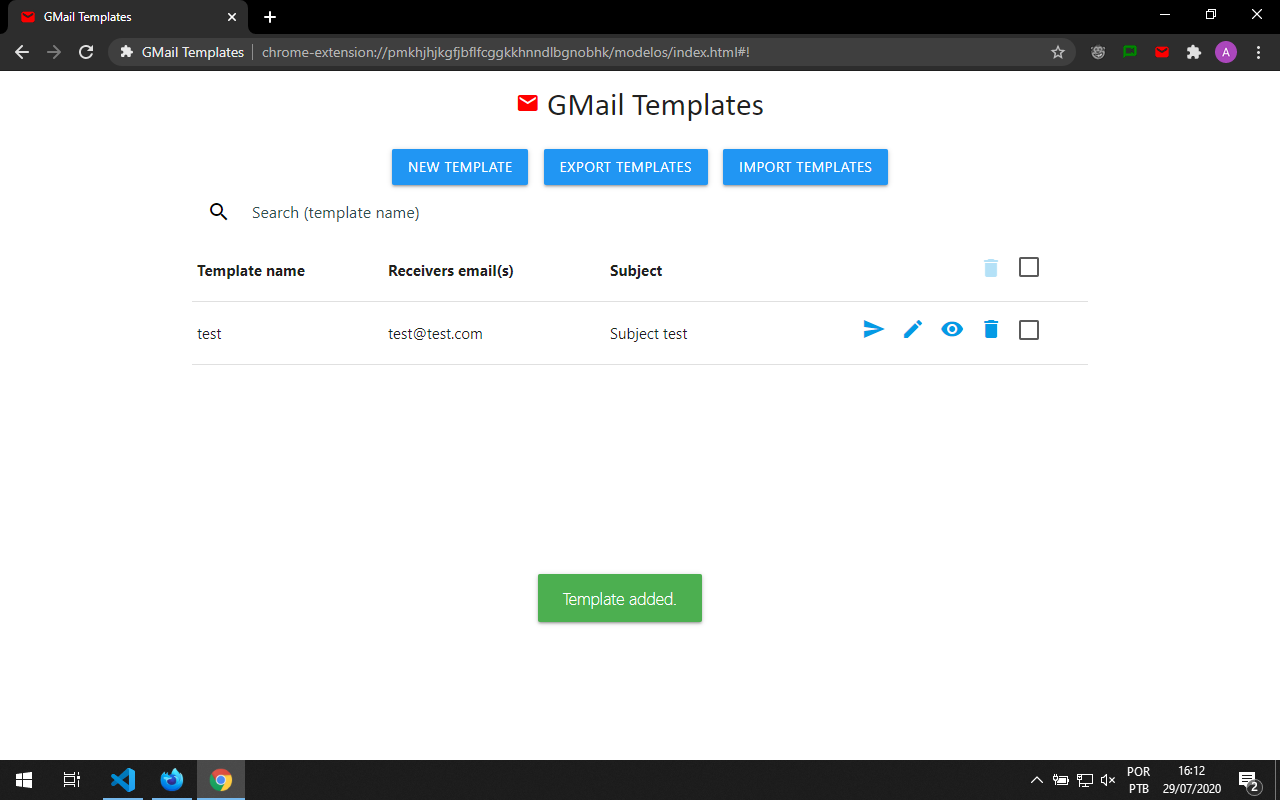Click the NEW TEMPLATE button

pyautogui.click(x=459, y=167)
